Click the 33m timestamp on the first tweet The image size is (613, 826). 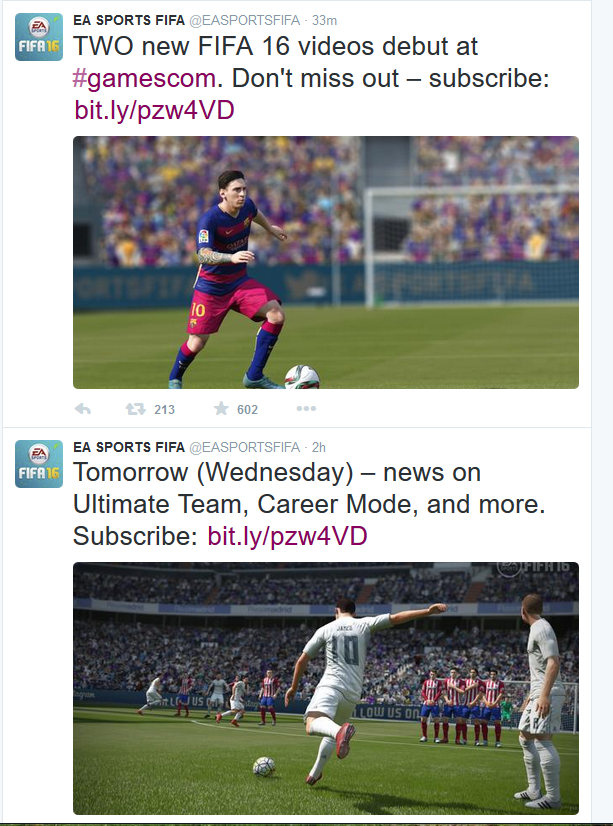click(324, 21)
